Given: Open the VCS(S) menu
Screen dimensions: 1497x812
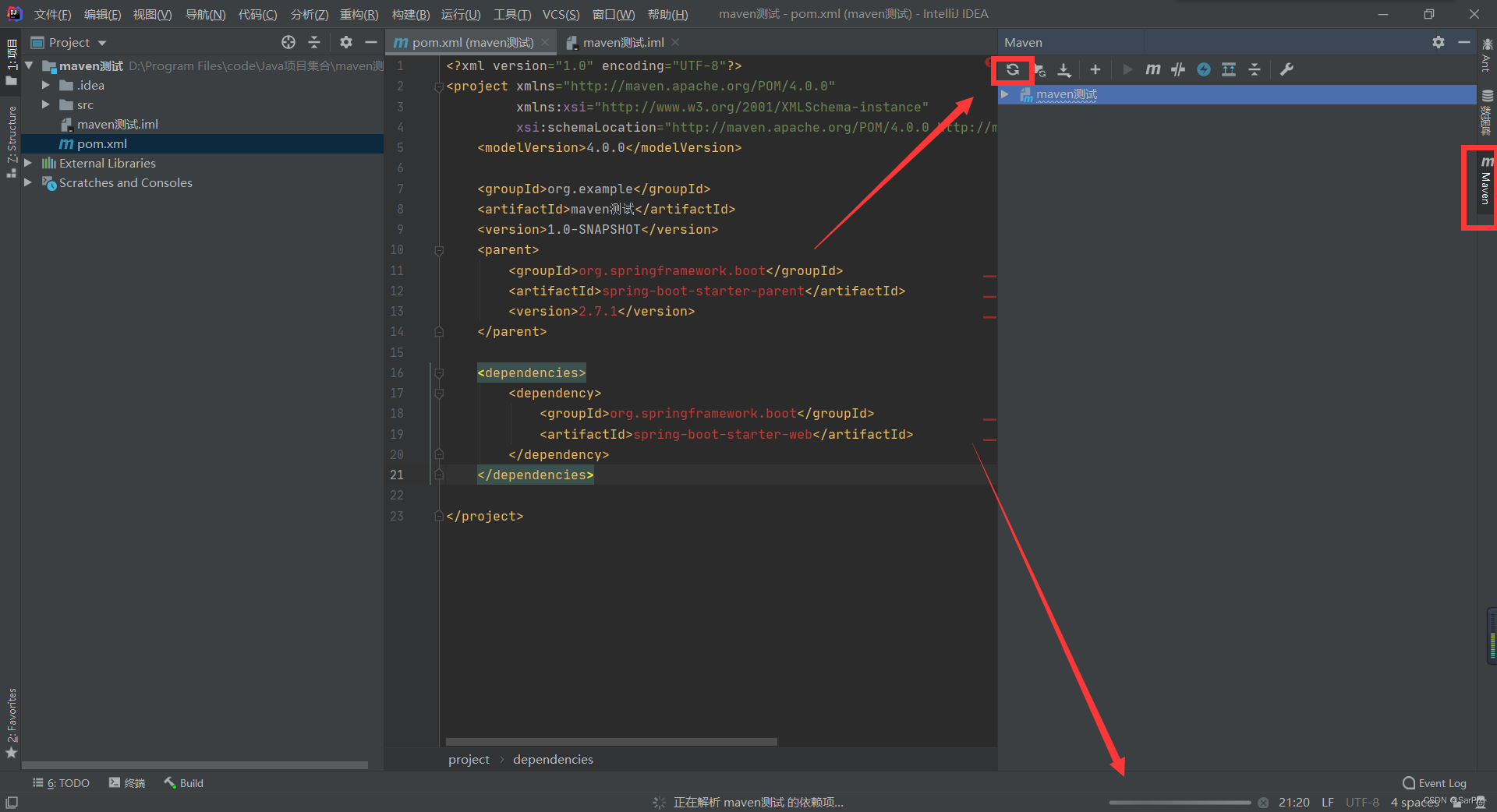Looking at the screenshot, I should click(561, 14).
